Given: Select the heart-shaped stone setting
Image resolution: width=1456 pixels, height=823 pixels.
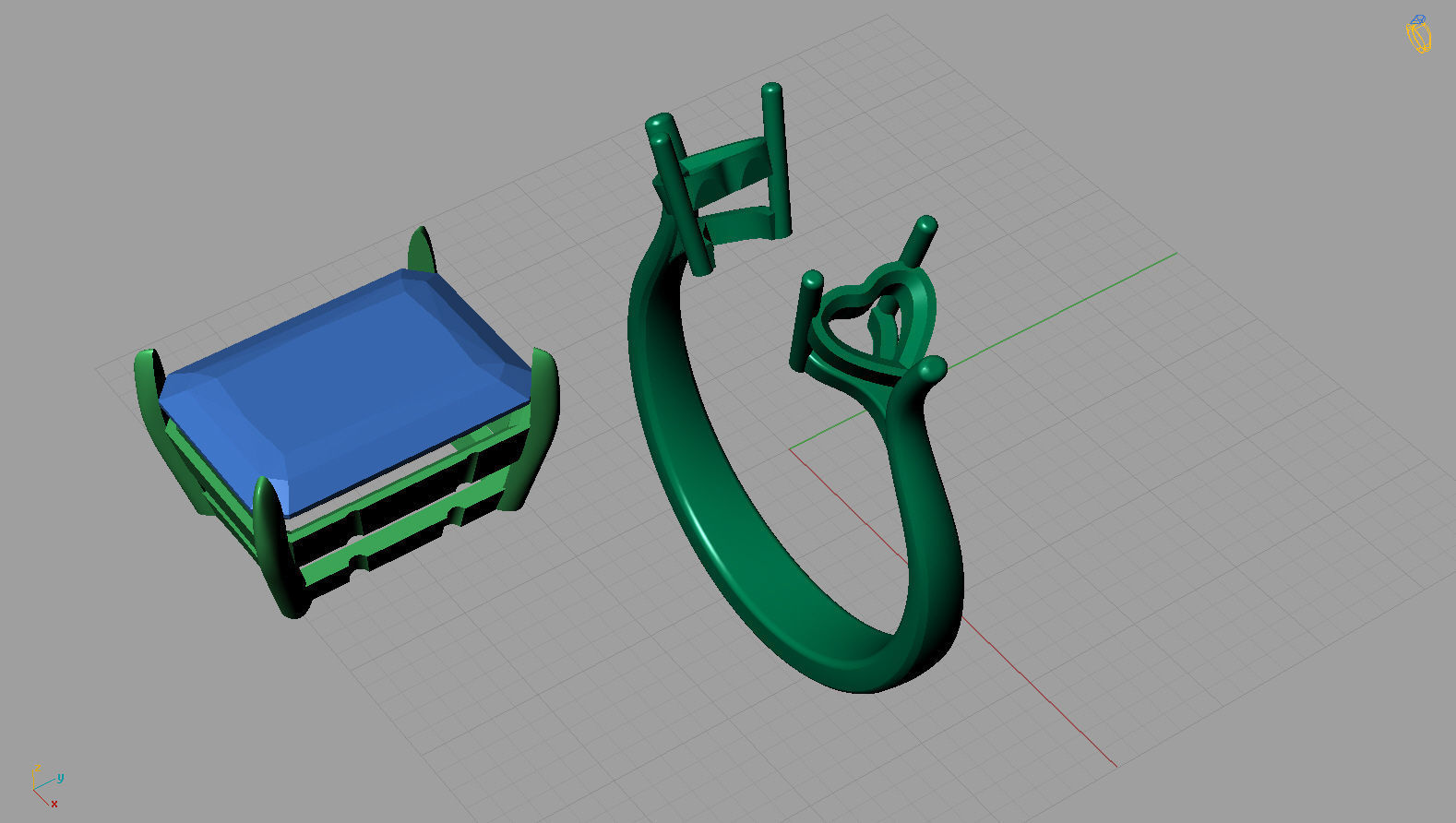Looking at the screenshot, I should [x=873, y=316].
